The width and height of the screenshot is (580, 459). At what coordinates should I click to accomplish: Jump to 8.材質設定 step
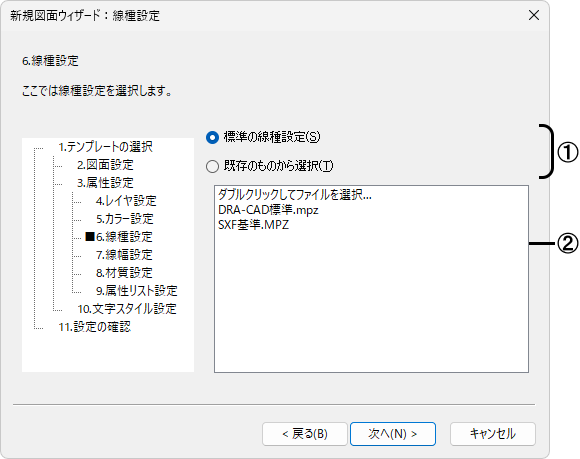(x=124, y=273)
